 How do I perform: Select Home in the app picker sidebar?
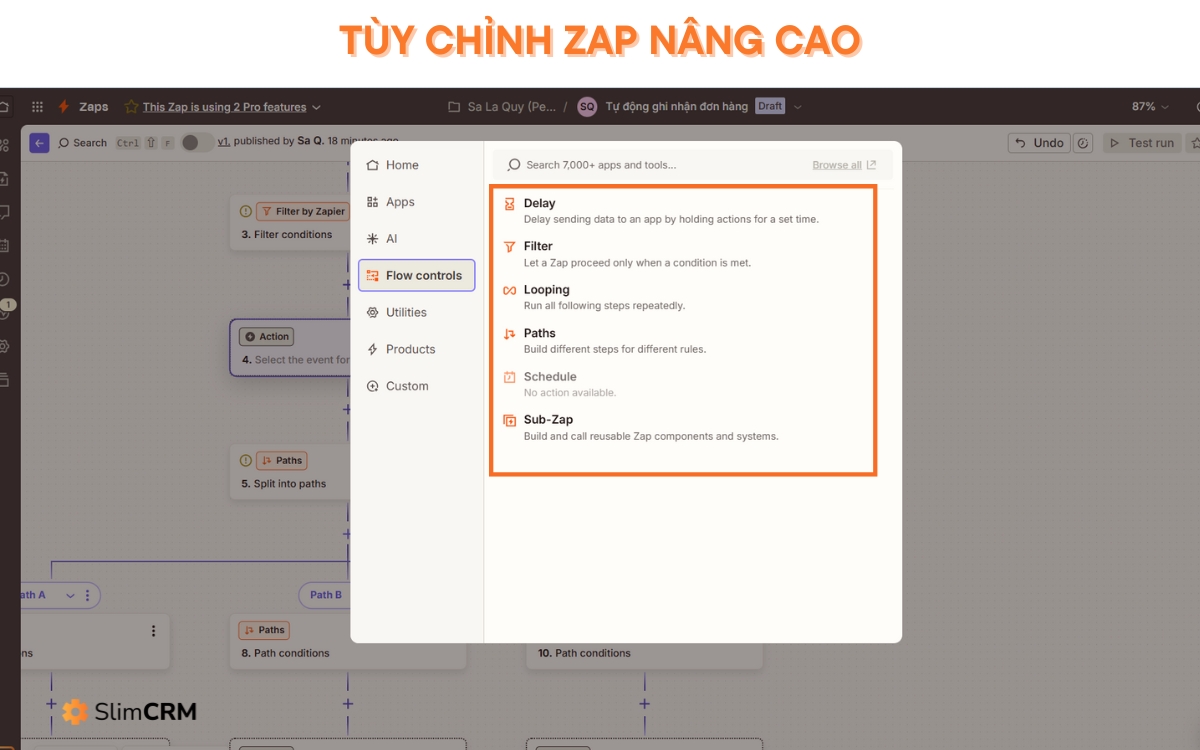(416, 165)
